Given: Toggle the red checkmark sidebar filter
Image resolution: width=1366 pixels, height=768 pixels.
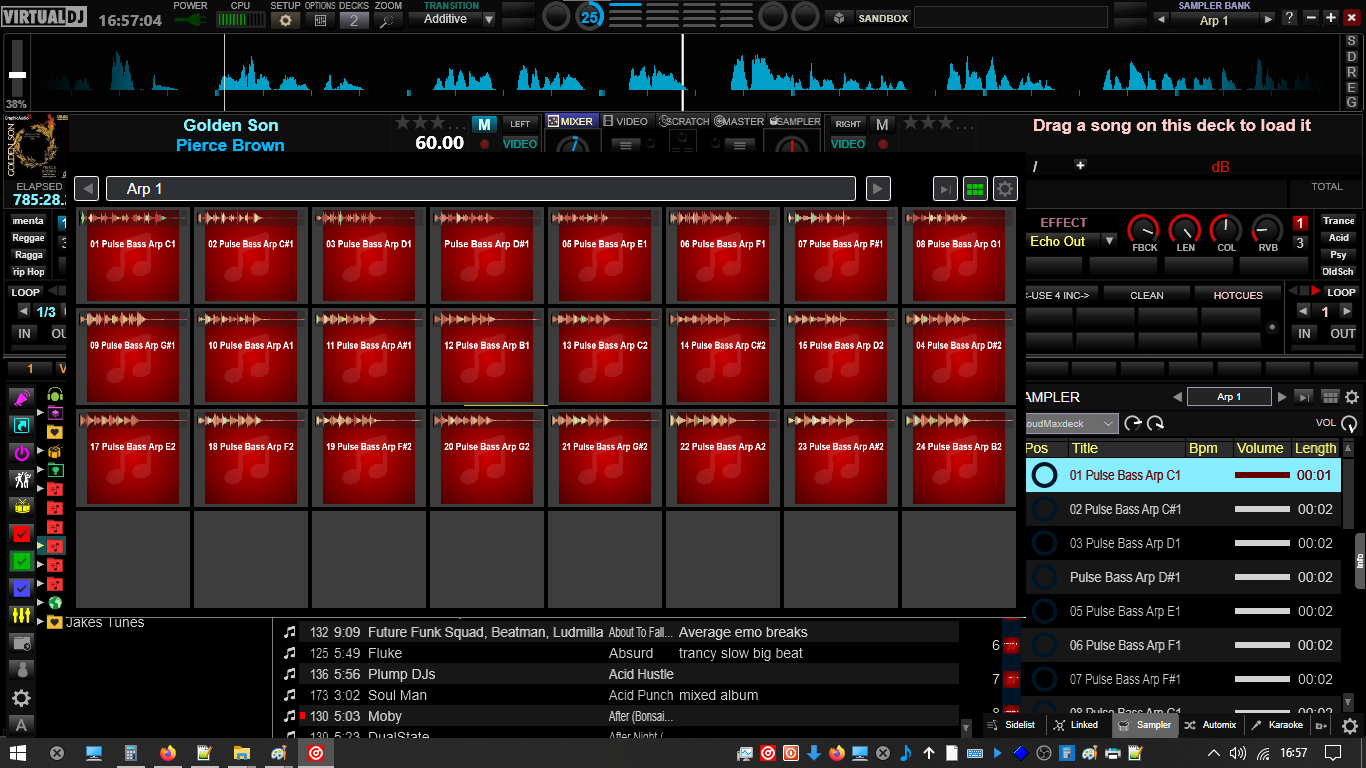Looking at the screenshot, I should coord(21,534).
